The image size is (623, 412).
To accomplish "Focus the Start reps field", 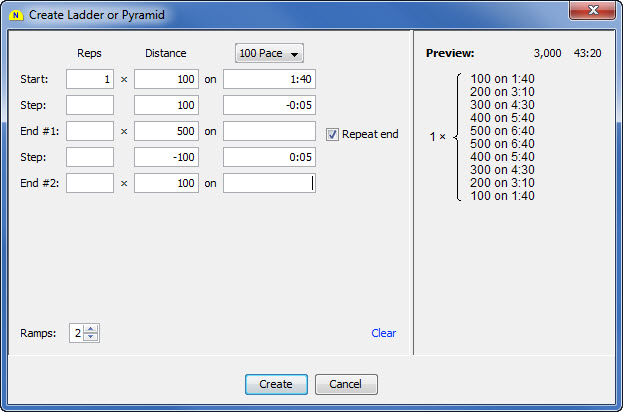I will [90, 79].
